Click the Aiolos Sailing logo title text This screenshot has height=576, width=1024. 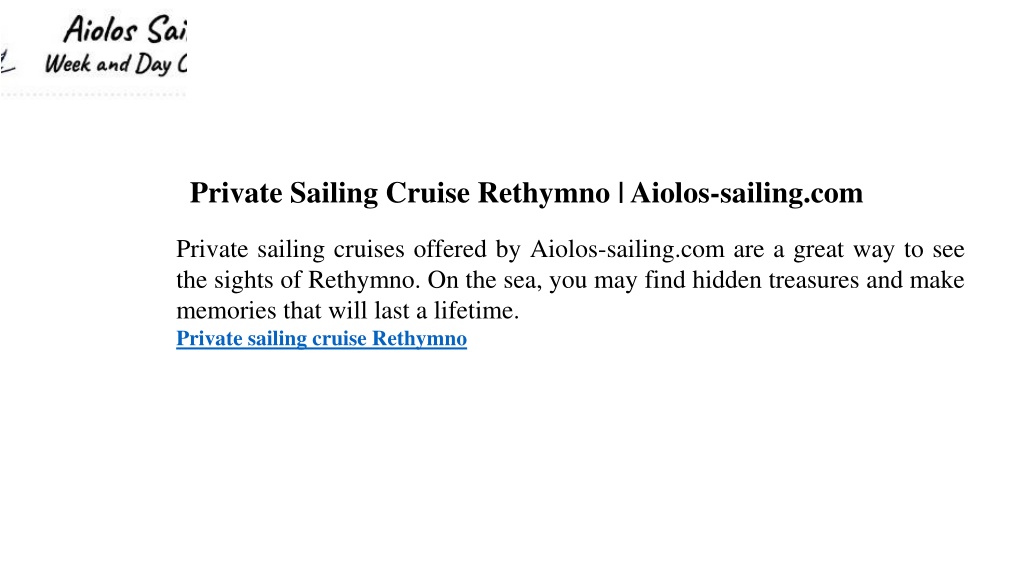pos(125,30)
